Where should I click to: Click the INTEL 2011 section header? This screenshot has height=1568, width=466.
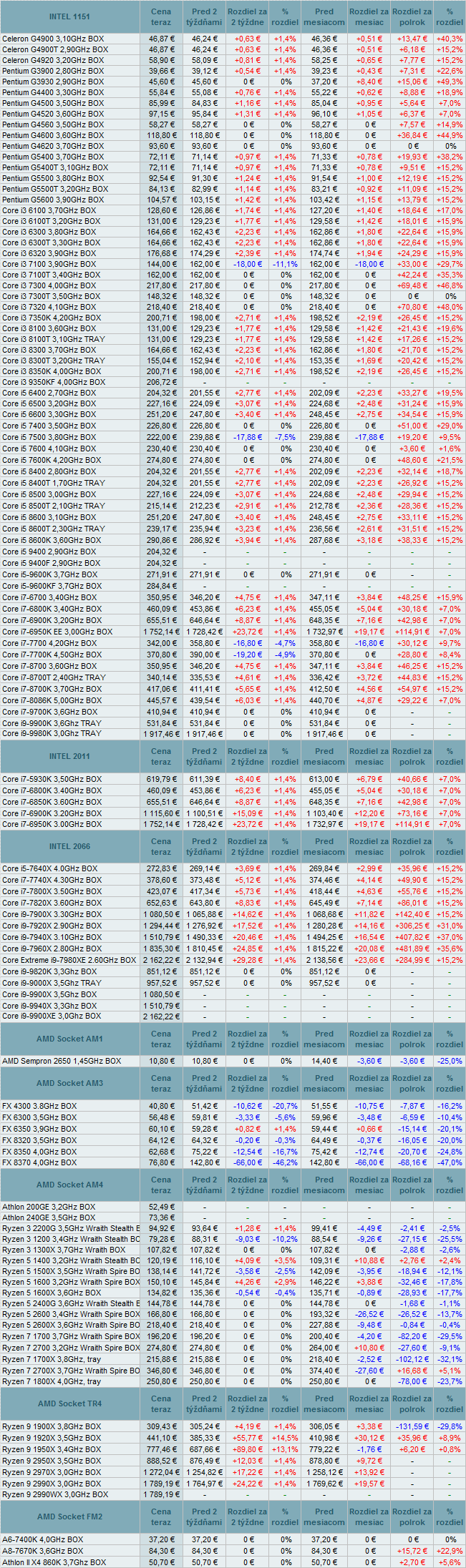[70, 756]
